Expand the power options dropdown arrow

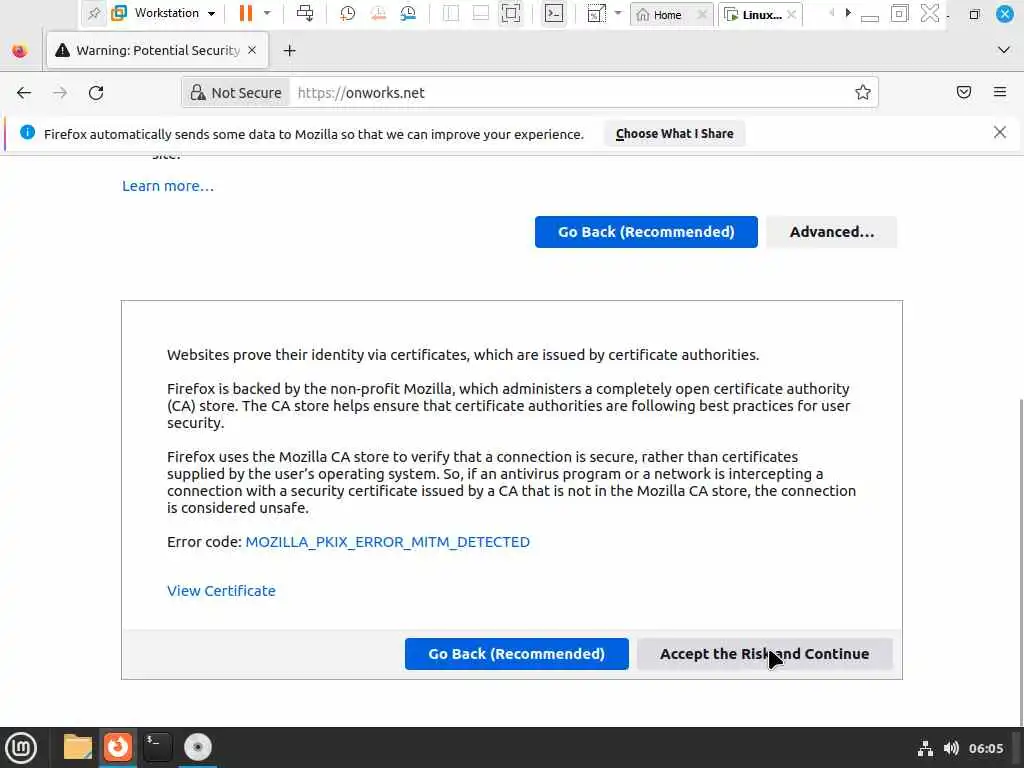coord(267,13)
